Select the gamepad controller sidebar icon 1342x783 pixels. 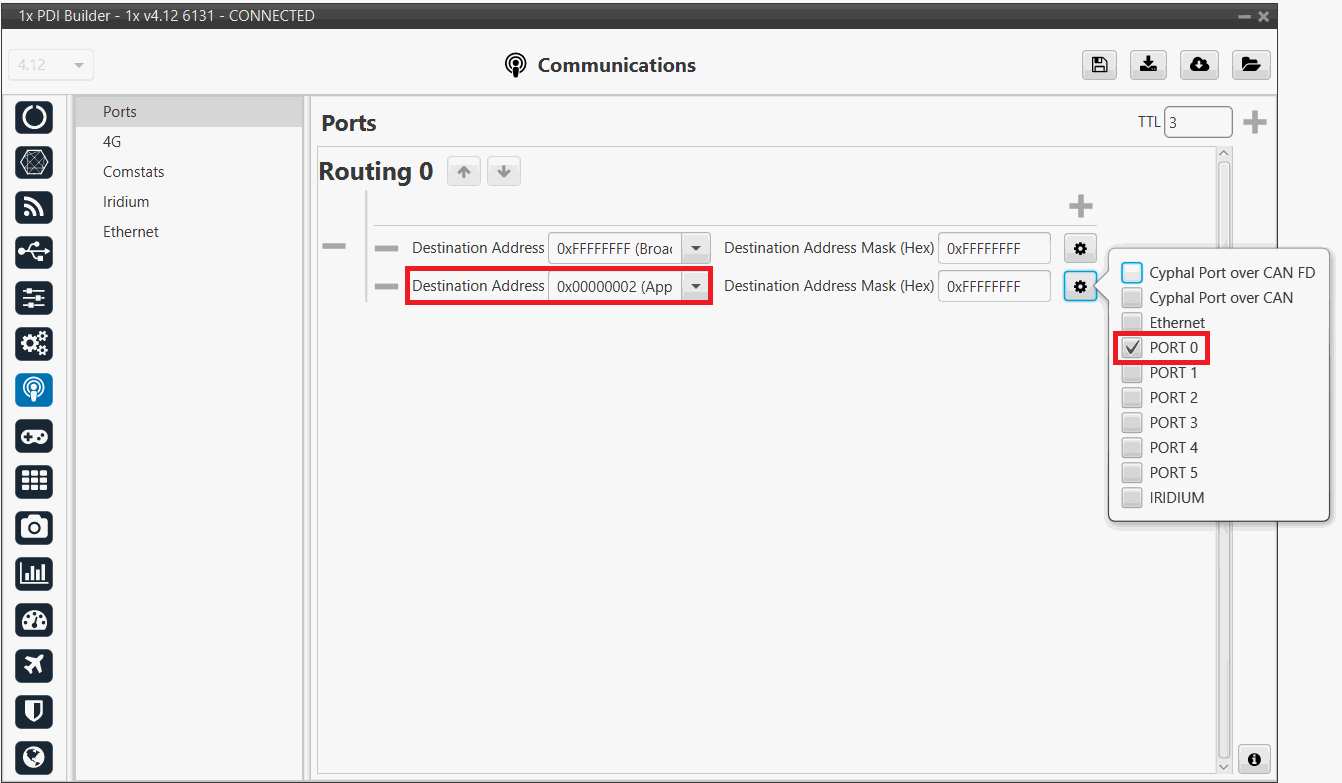(34, 437)
